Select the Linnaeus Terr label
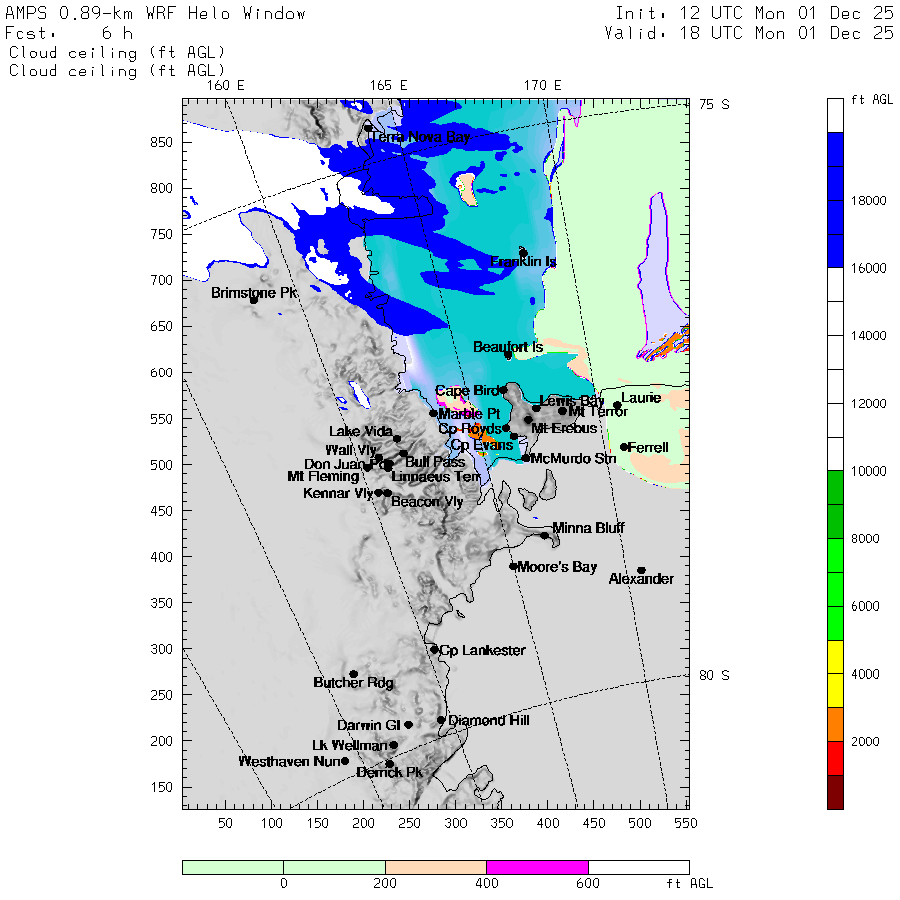900x900 pixels. pos(436,477)
